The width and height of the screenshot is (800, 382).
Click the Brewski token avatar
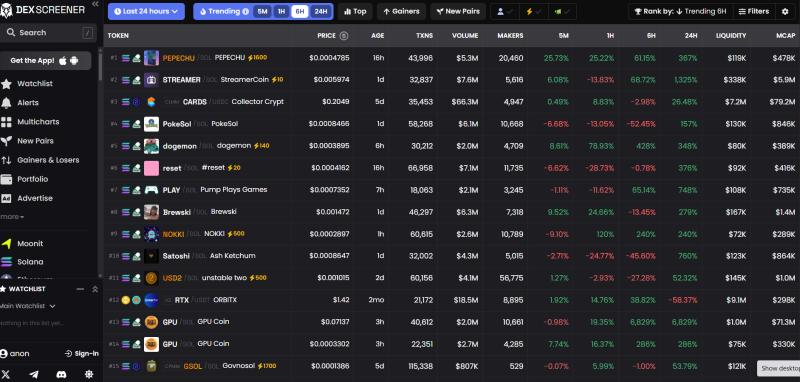152,212
